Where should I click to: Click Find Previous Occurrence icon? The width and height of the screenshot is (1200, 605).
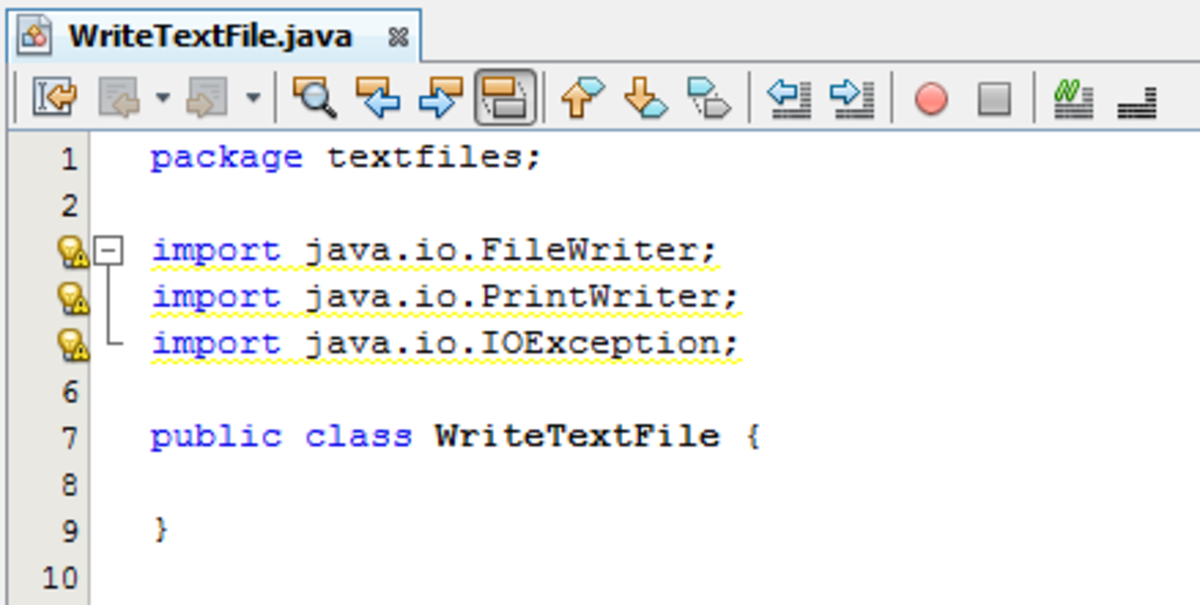tap(377, 99)
